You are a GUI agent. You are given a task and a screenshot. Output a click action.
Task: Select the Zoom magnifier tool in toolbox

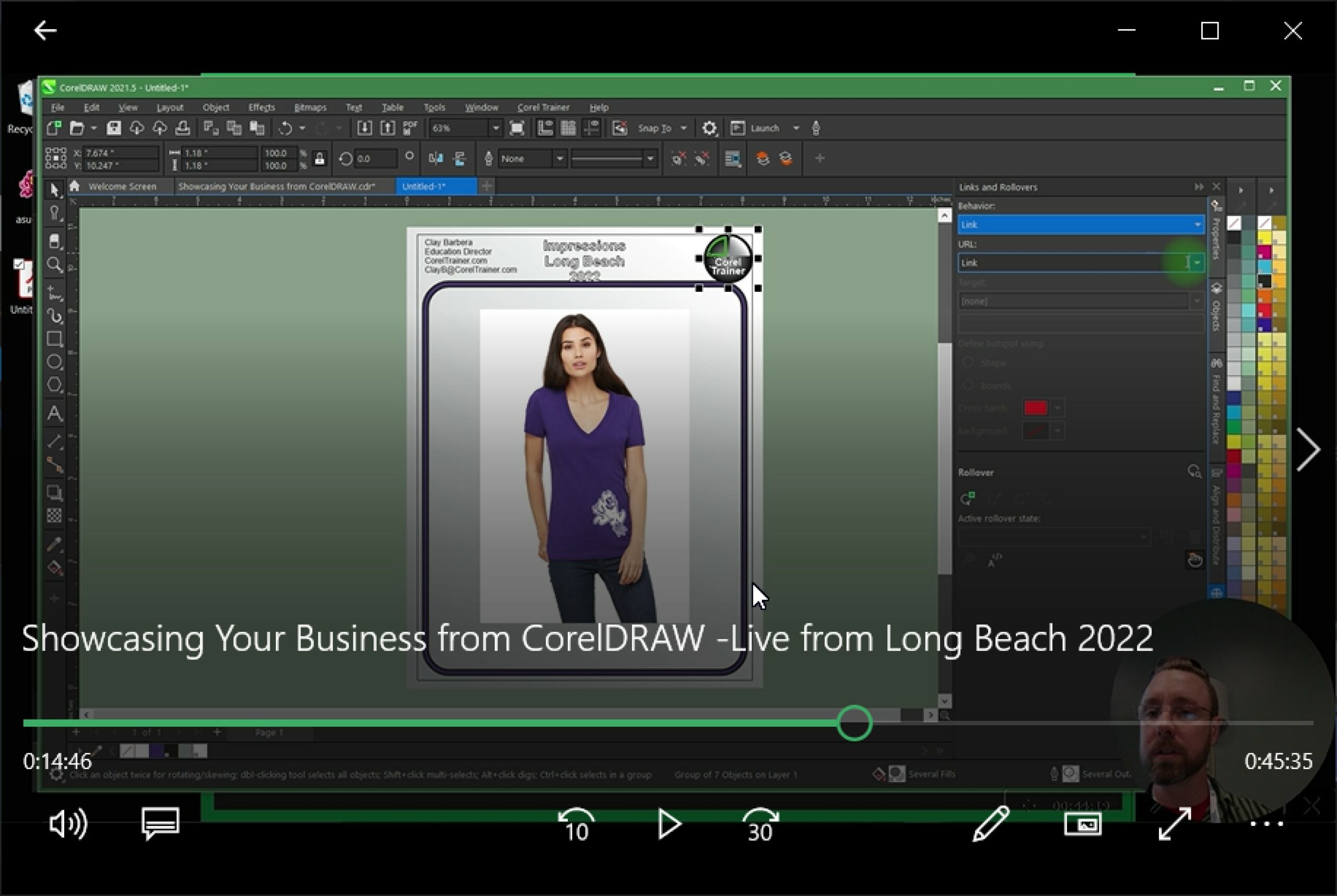point(54,265)
